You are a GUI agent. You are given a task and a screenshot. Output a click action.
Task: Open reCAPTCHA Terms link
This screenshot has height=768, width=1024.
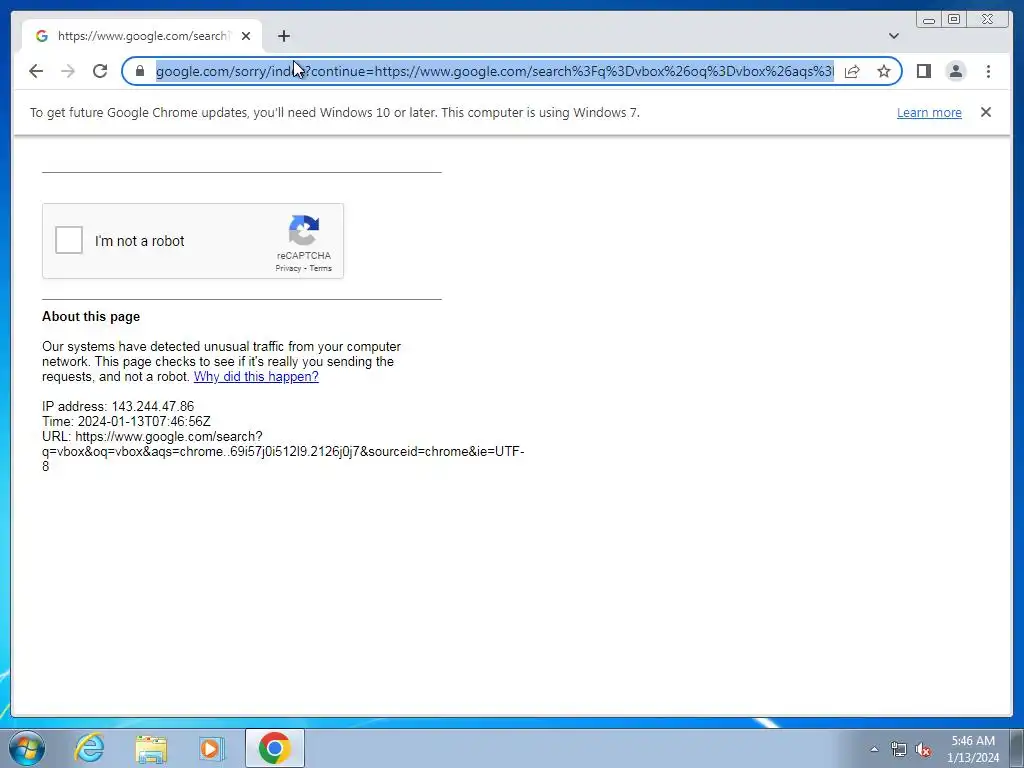pos(321,268)
